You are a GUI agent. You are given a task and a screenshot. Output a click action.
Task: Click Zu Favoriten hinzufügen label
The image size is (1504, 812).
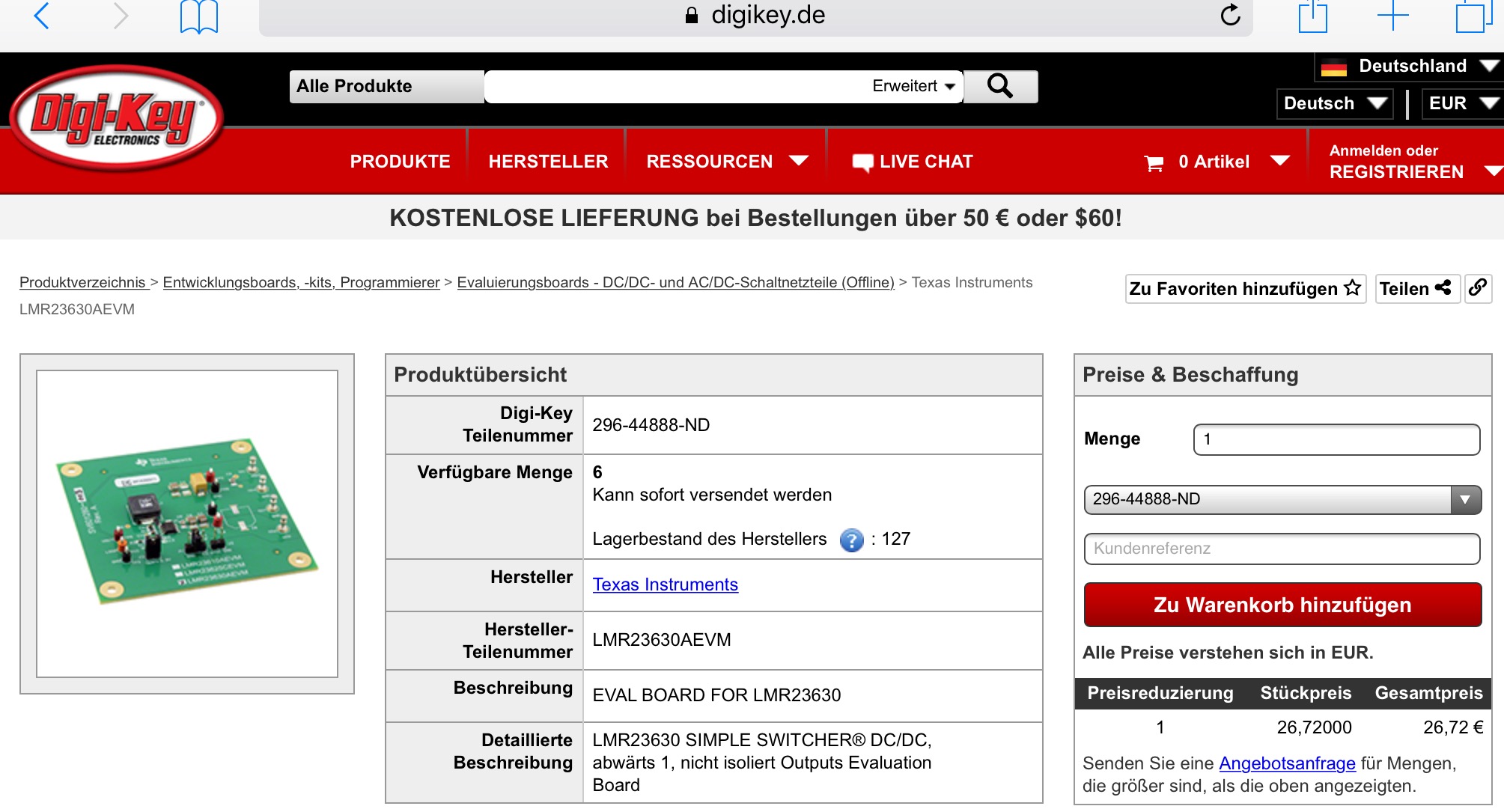coord(1233,288)
